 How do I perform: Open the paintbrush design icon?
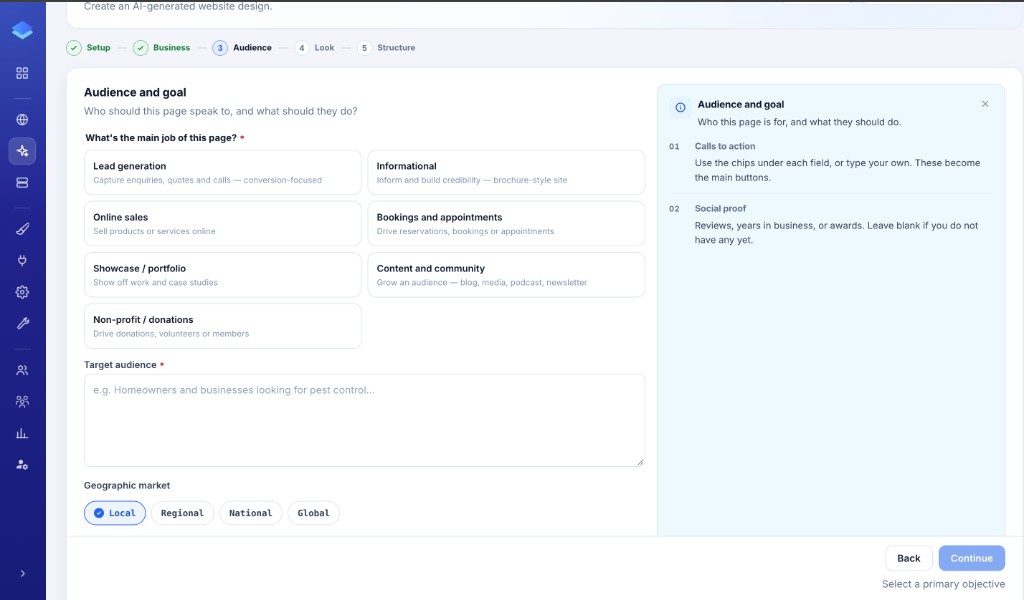click(22, 229)
